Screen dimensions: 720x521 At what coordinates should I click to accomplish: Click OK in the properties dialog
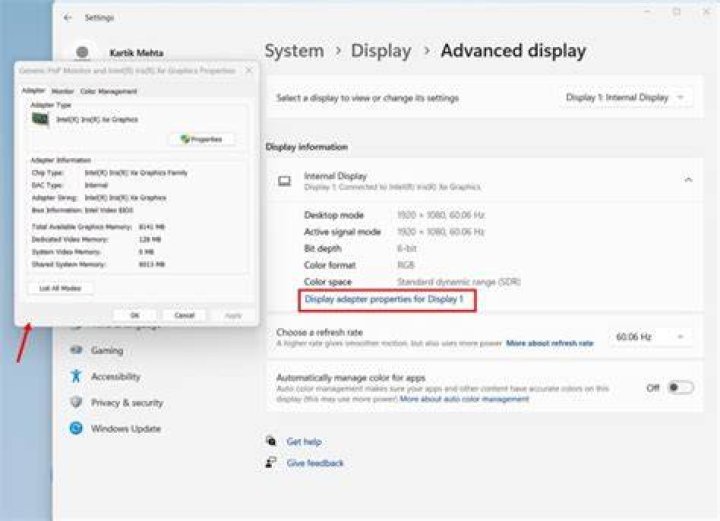tap(135, 315)
